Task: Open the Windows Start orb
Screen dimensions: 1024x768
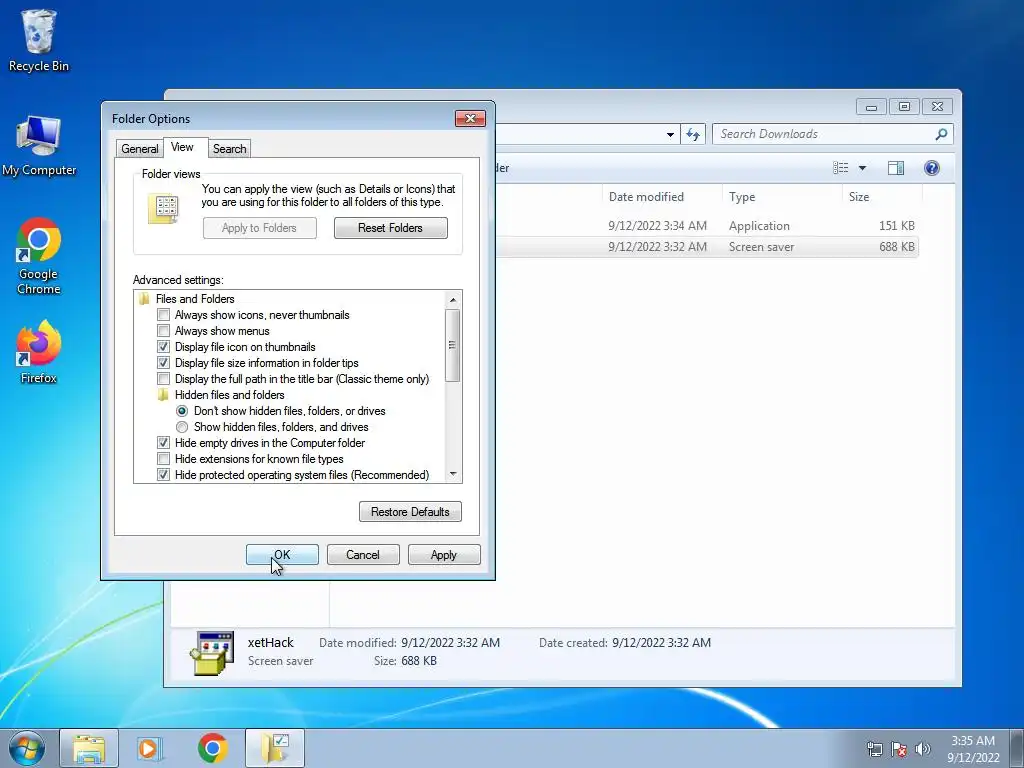Action: click(27, 748)
